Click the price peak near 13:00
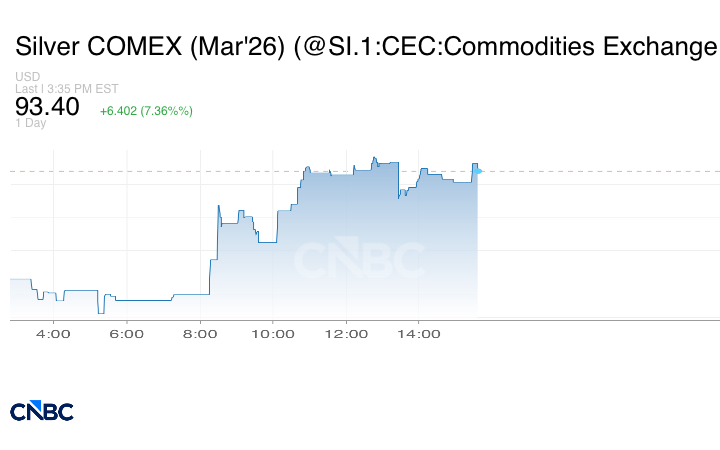720x450 pixels. point(374,158)
